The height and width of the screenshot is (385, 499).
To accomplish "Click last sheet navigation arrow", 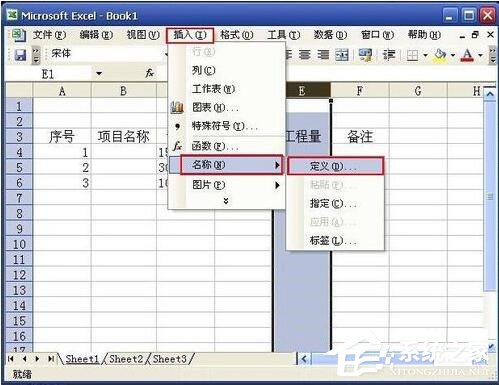I will [51, 359].
